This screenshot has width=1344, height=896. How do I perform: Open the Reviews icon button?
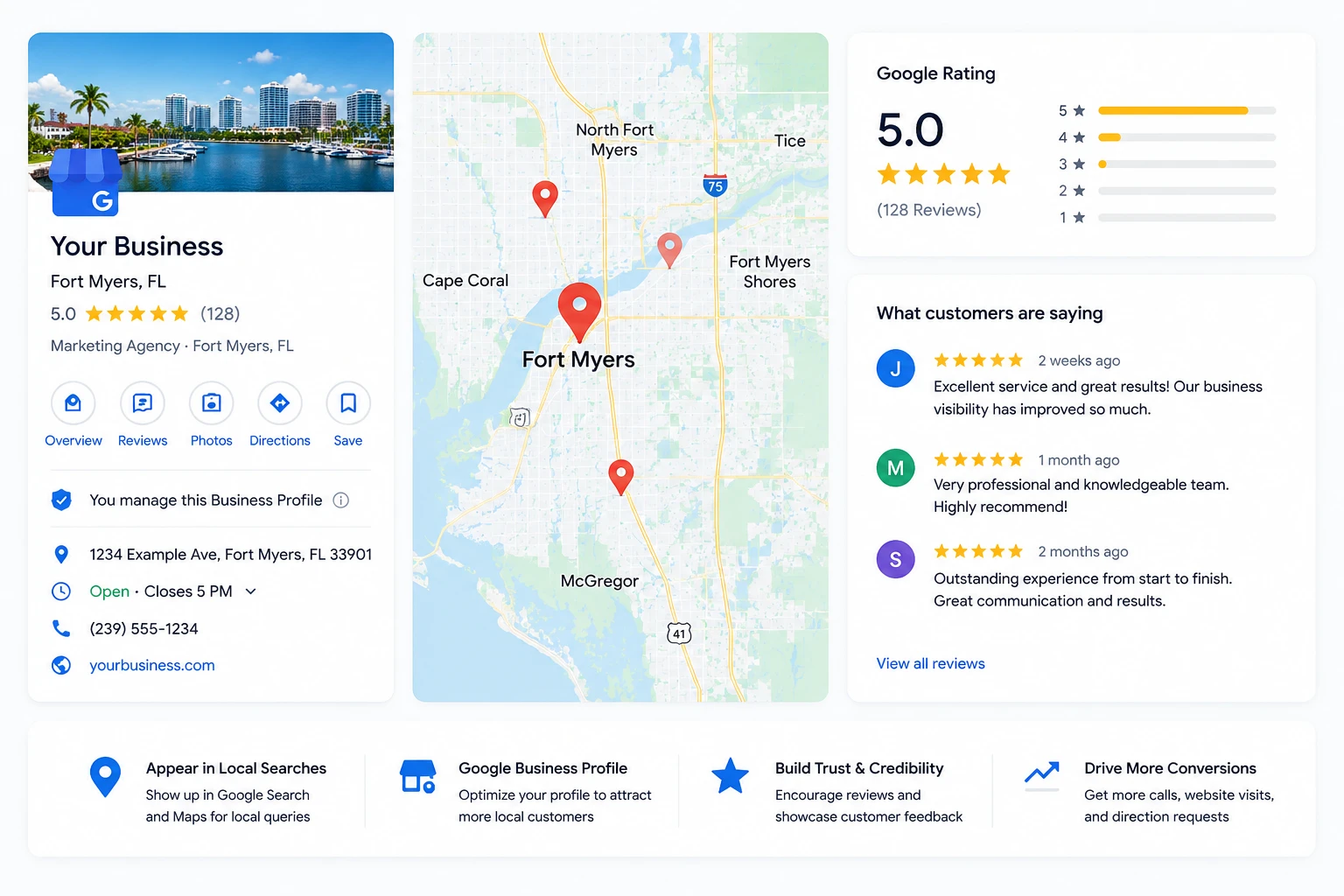(x=143, y=403)
